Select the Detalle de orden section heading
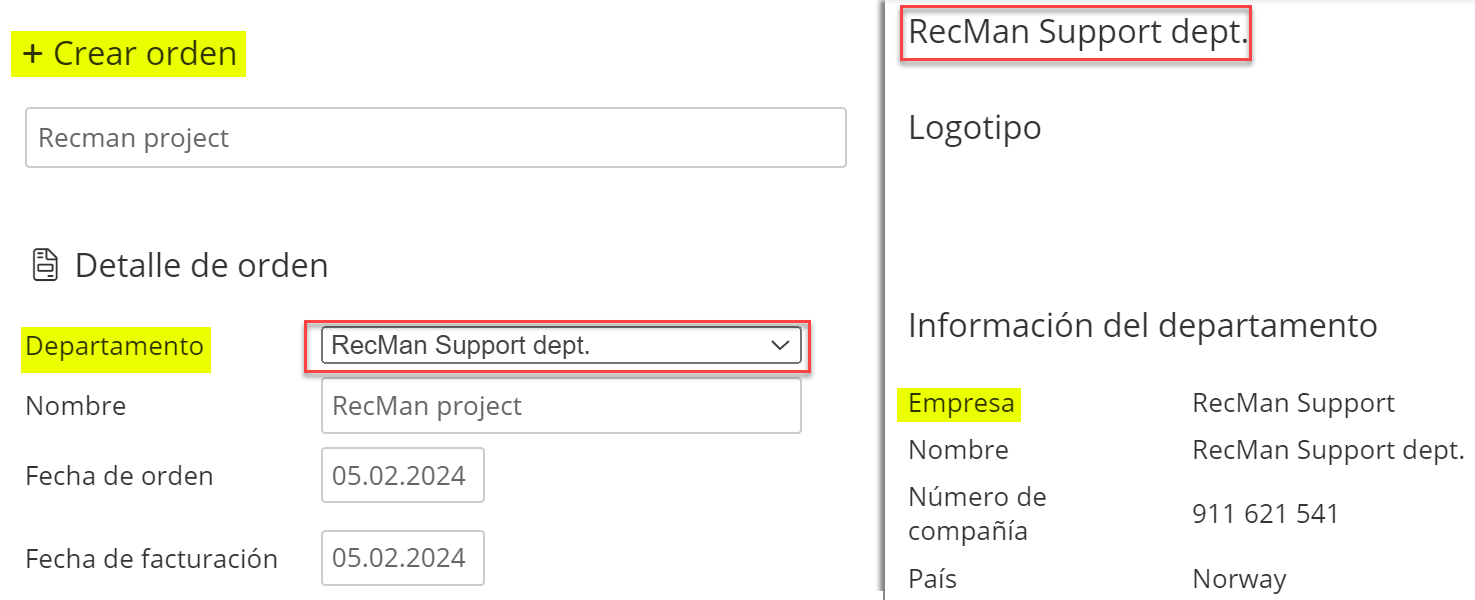Viewport: 1475px width, 600px height. click(x=201, y=266)
